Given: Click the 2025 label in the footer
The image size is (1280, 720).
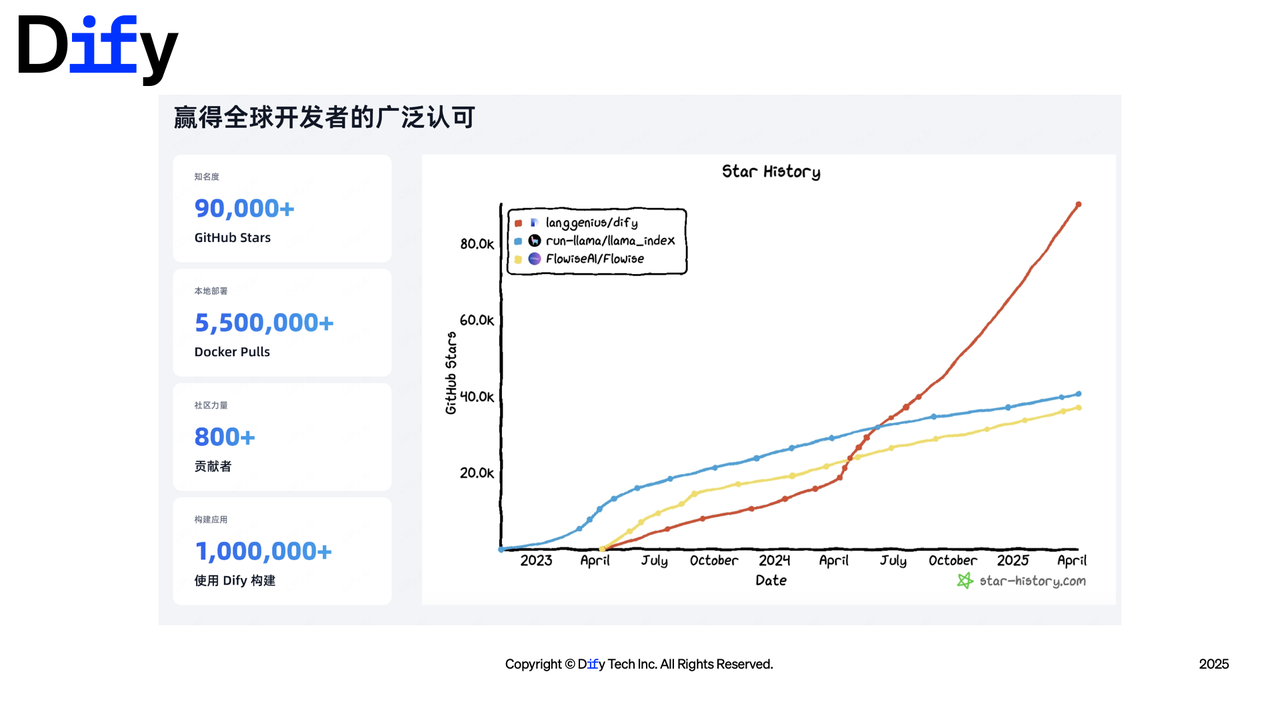Looking at the screenshot, I should pyautogui.click(x=1214, y=664).
